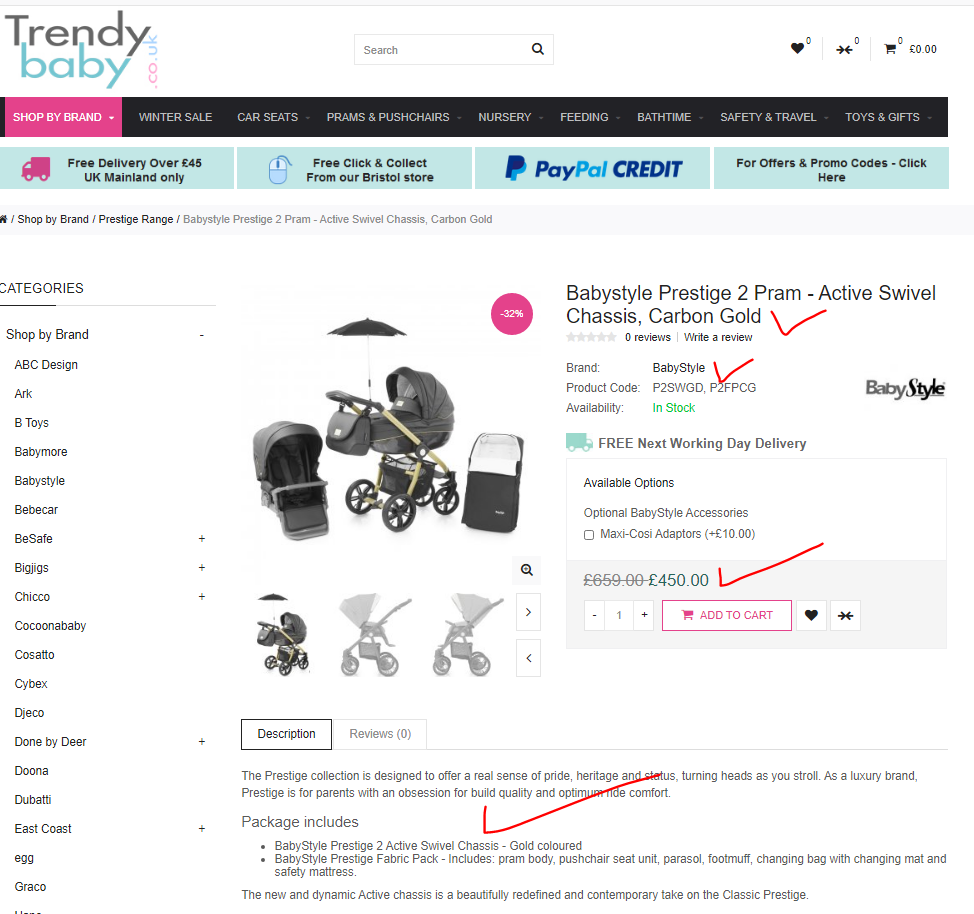This screenshot has height=914, width=974.
Task: Show next thumbnails with right chevron
Action: coord(528,612)
